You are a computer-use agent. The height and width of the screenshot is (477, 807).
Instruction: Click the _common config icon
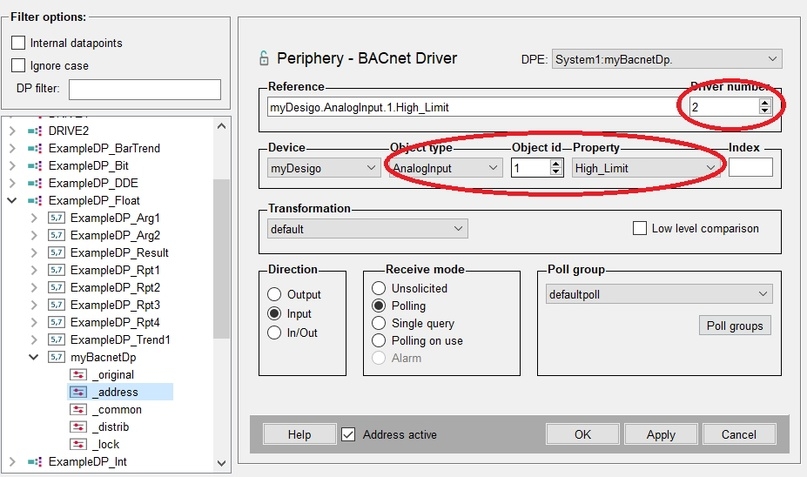coord(78,410)
